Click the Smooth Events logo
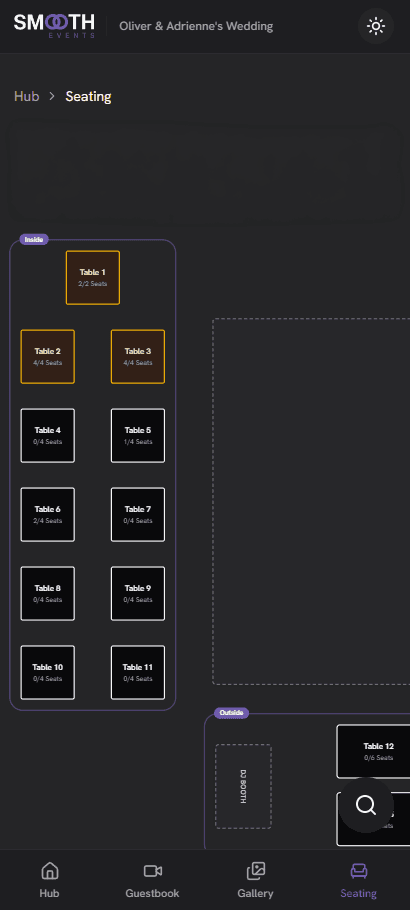 (54, 26)
